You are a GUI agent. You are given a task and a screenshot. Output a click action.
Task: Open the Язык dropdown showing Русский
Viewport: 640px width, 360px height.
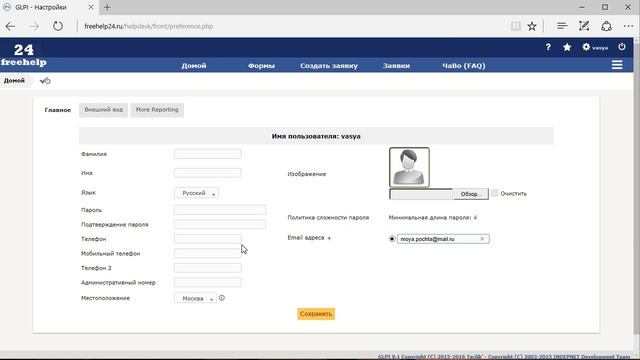pyautogui.click(x=196, y=193)
